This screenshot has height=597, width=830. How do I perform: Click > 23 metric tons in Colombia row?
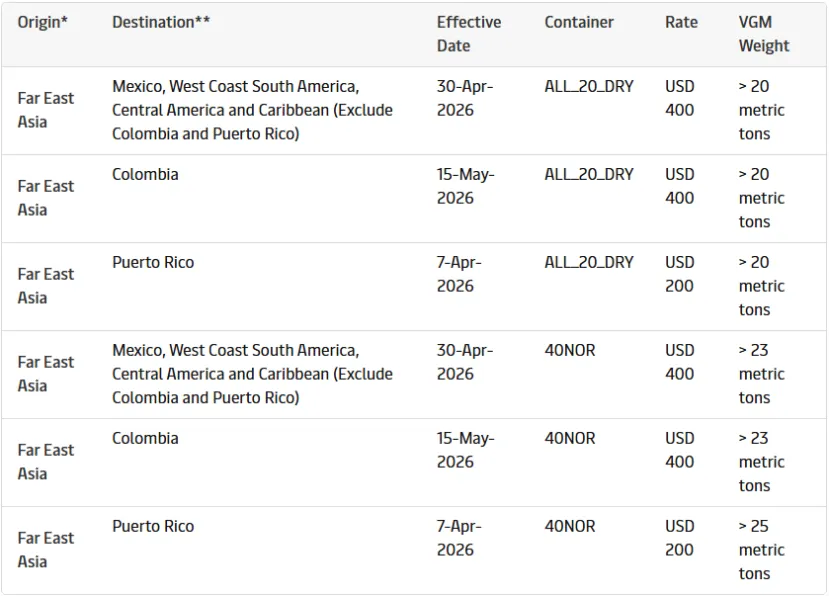click(x=761, y=462)
